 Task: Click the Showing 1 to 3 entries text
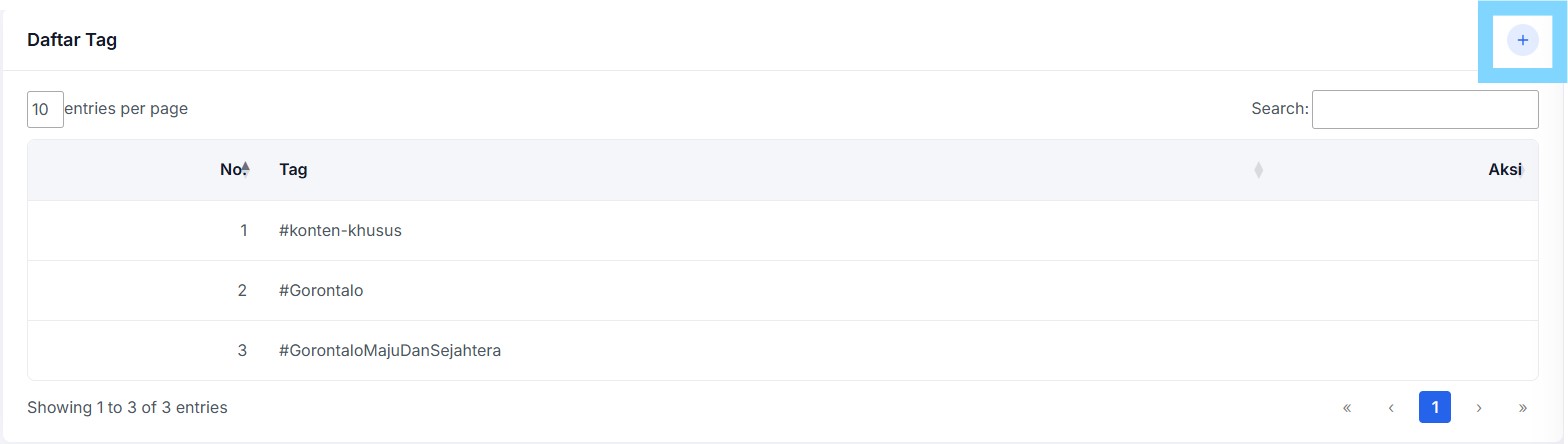[127, 407]
